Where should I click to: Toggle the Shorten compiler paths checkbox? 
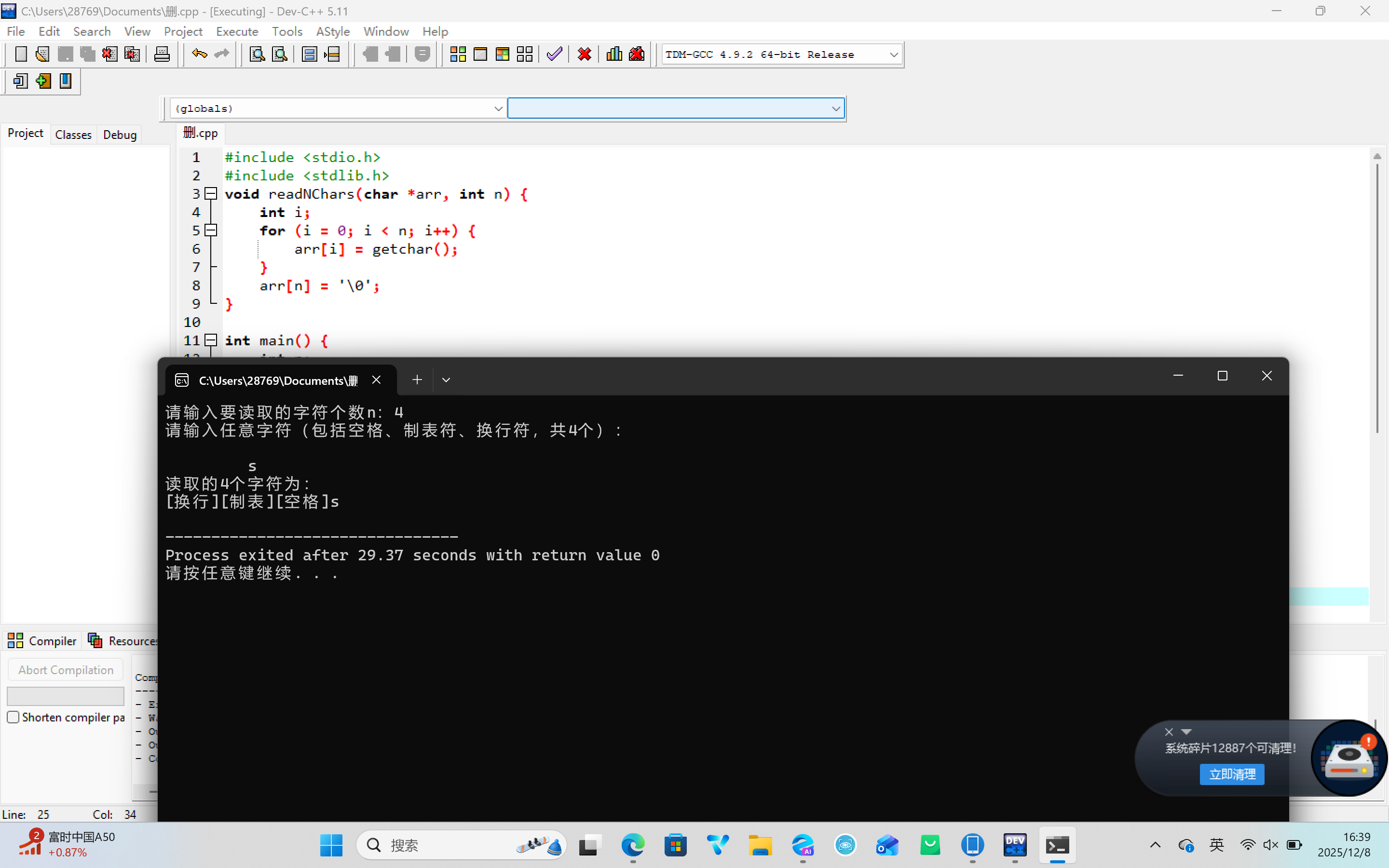[x=13, y=717]
